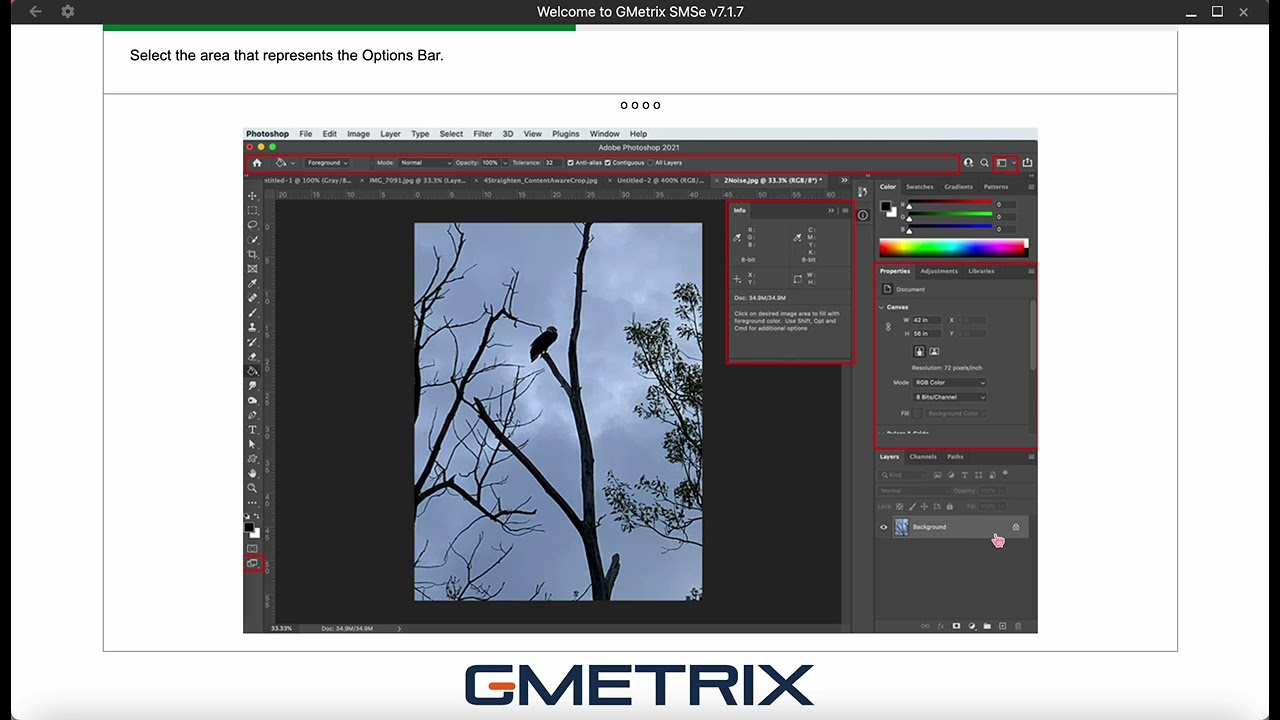
Task: Click the Tolerance value field
Action: pos(552,163)
